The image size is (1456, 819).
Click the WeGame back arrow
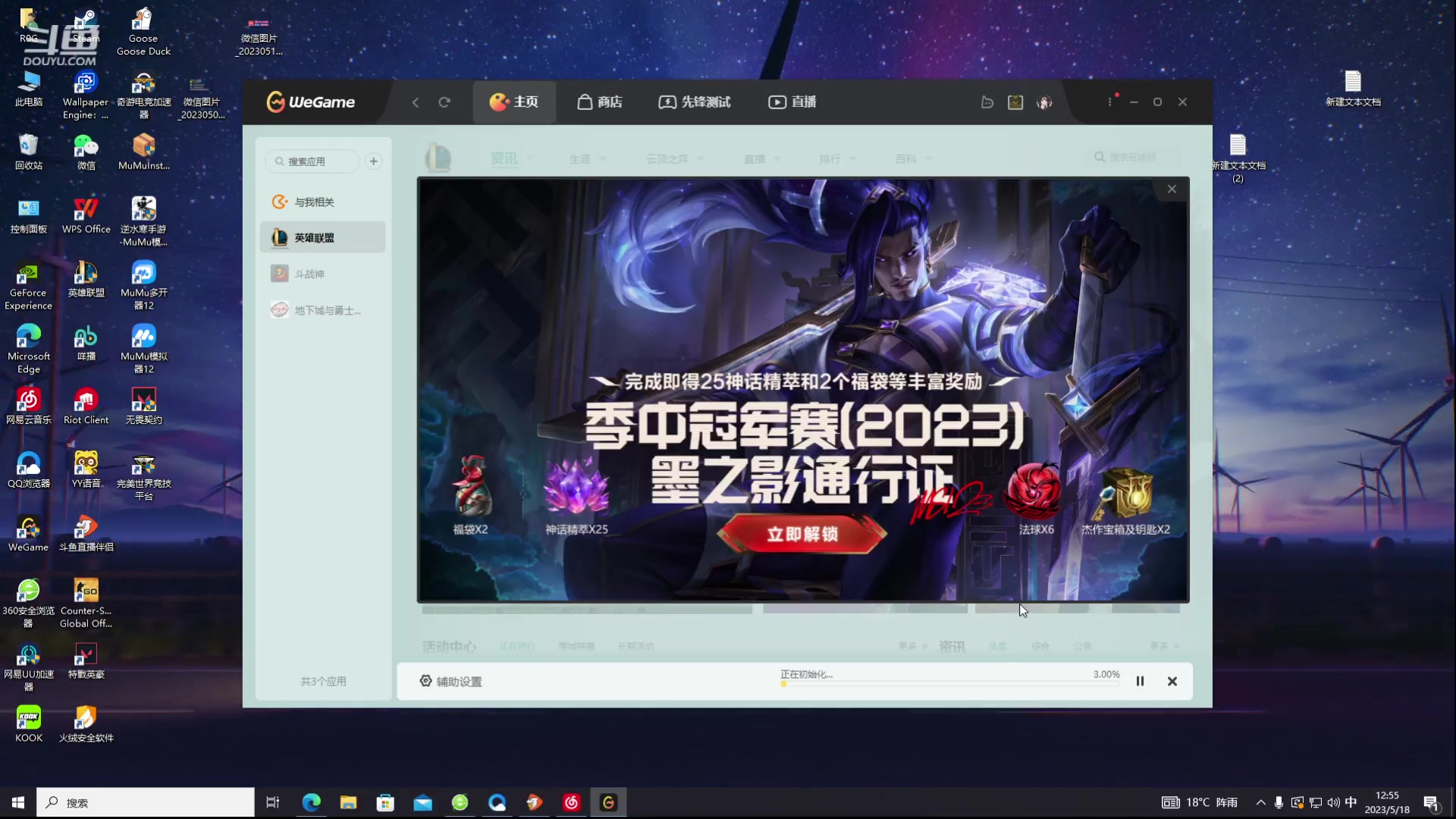click(x=416, y=102)
